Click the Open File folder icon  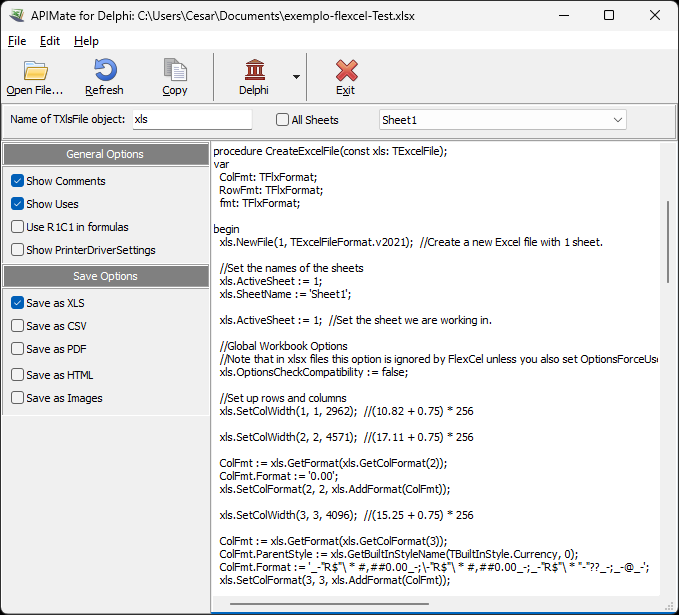pos(36,70)
